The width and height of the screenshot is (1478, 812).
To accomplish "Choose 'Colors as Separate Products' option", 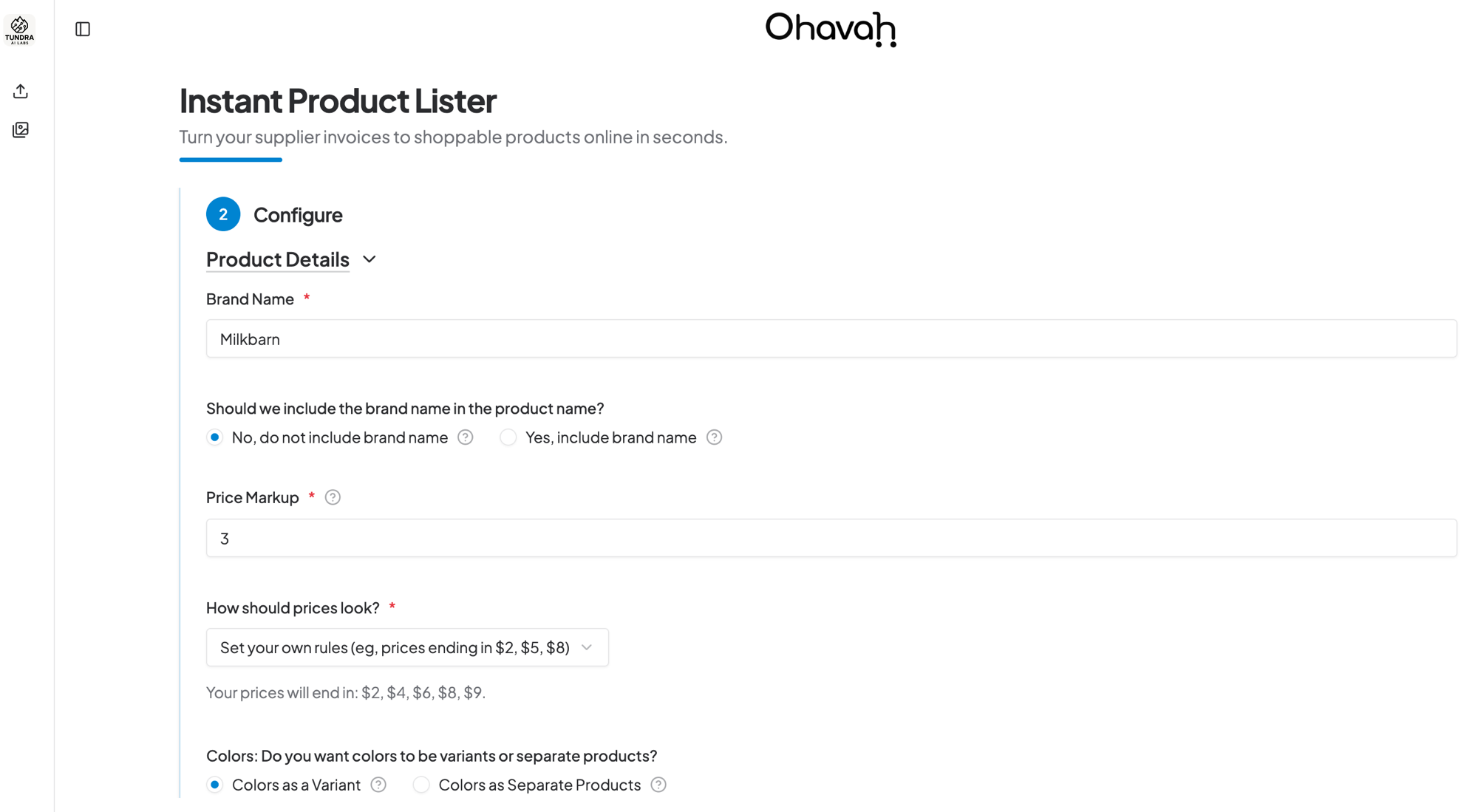I will pos(421,785).
